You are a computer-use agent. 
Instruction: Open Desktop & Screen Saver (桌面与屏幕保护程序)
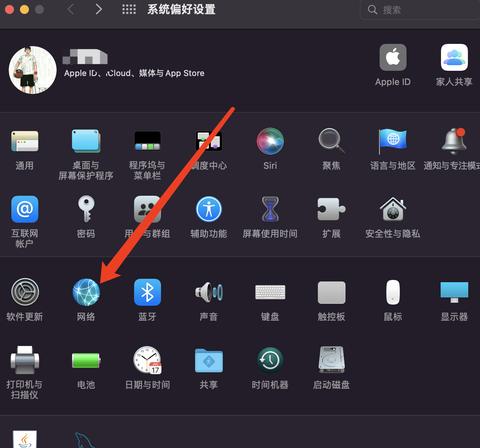click(x=86, y=141)
